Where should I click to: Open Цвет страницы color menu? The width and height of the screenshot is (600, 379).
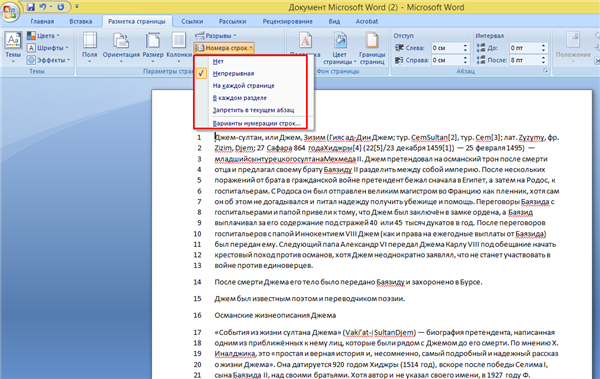(339, 48)
